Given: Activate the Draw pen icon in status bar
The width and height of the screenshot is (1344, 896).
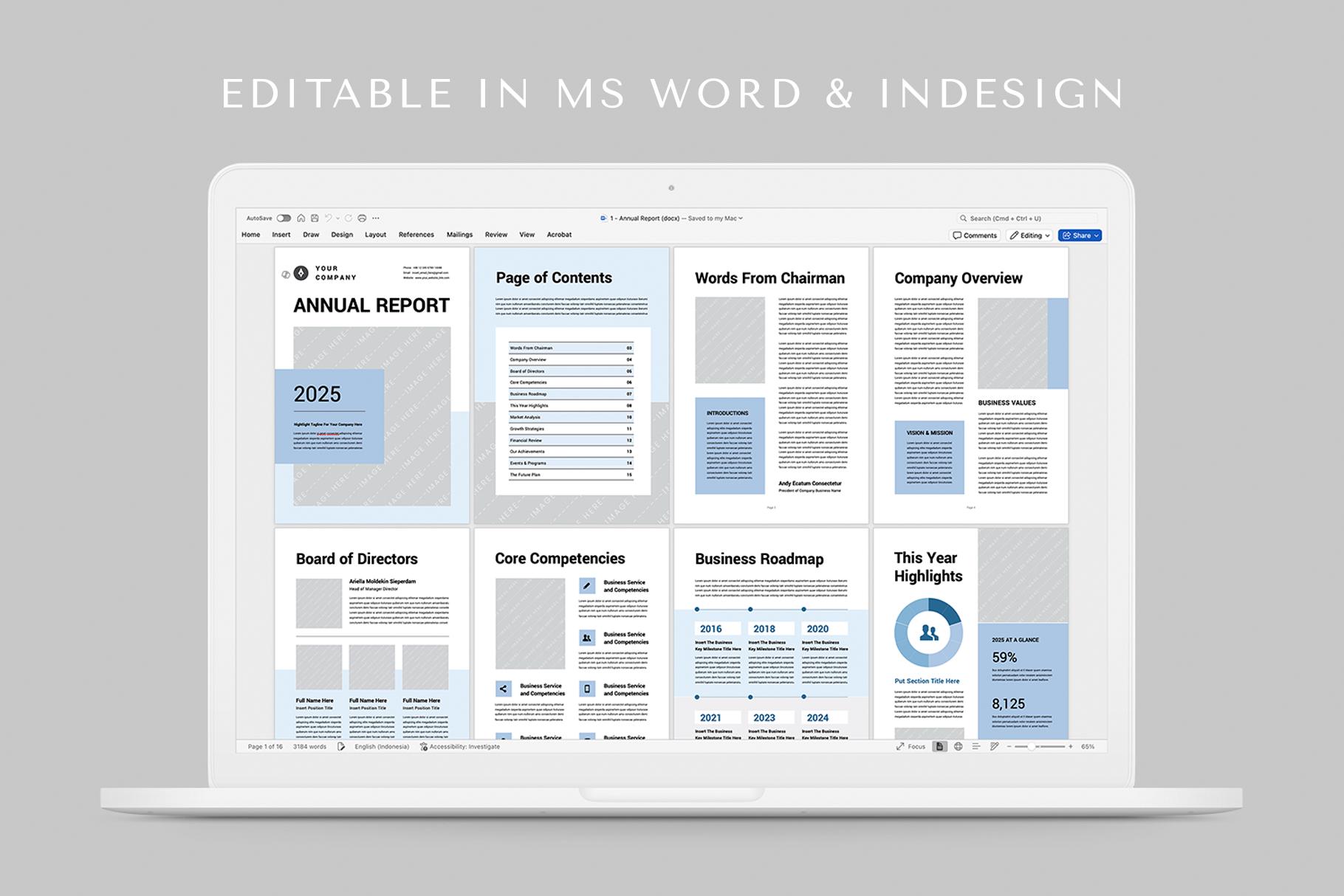Looking at the screenshot, I should (x=995, y=746).
